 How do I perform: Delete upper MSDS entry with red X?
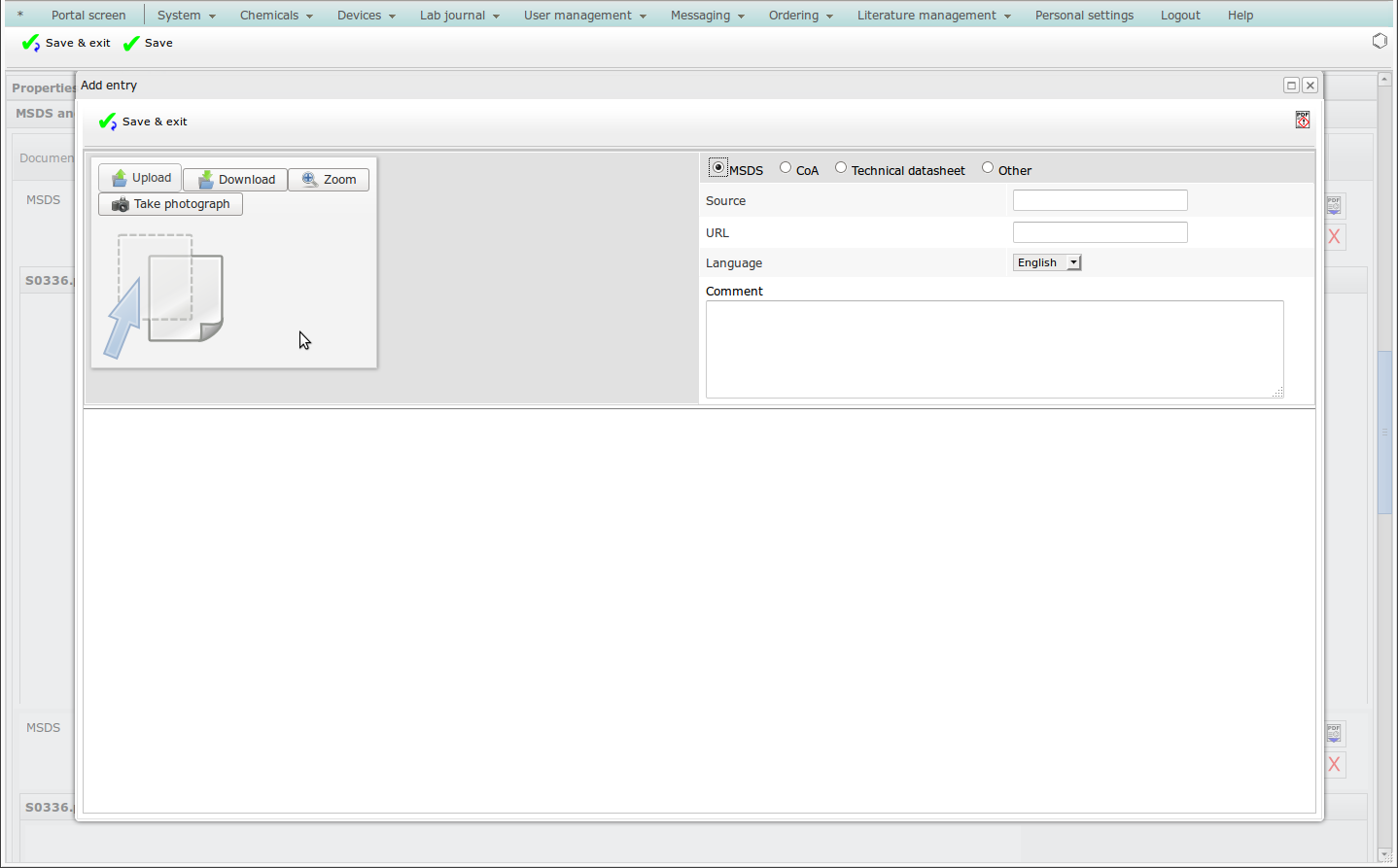[x=1334, y=236]
